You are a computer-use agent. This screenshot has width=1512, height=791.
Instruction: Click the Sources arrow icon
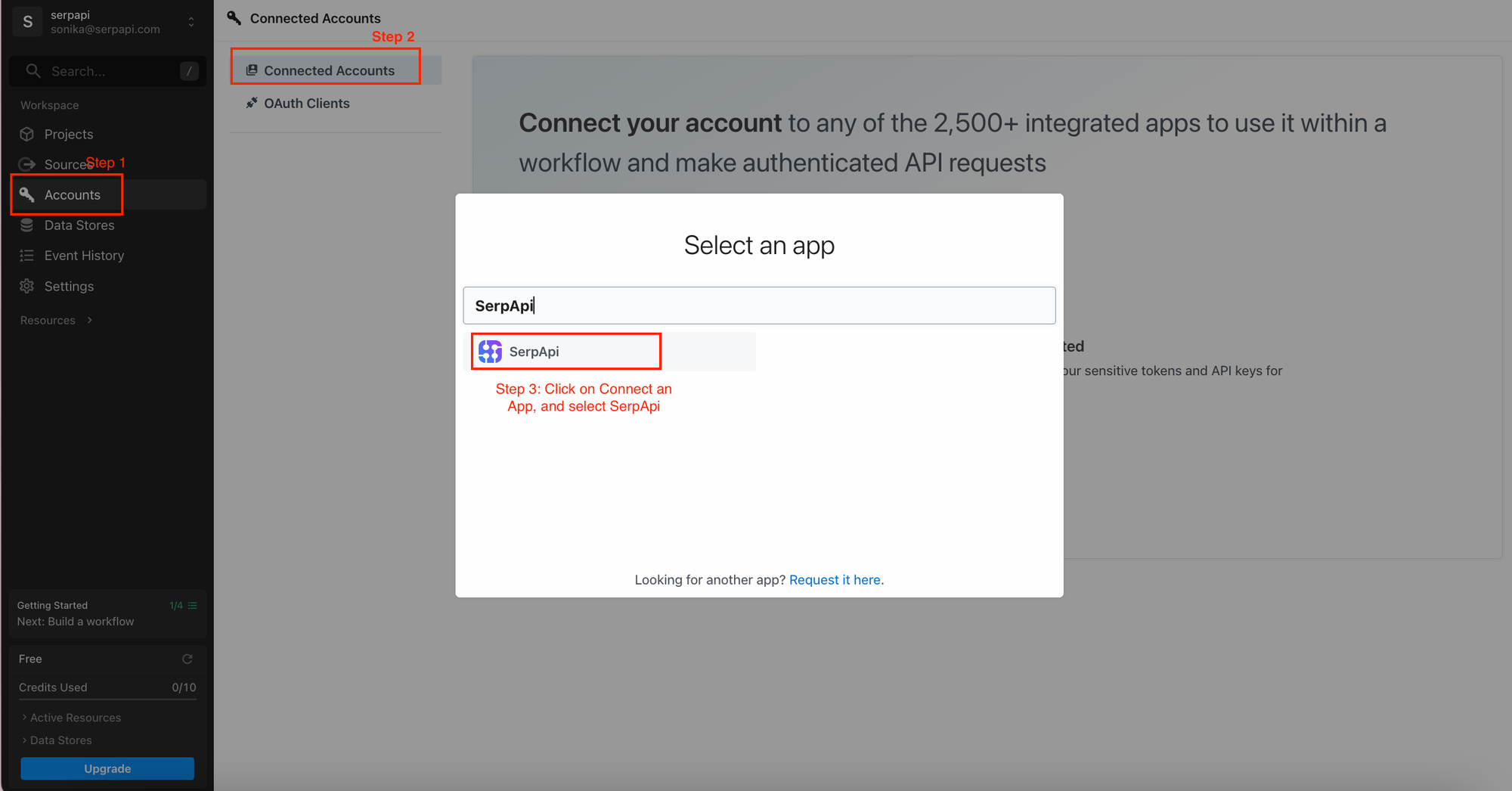click(27, 164)
